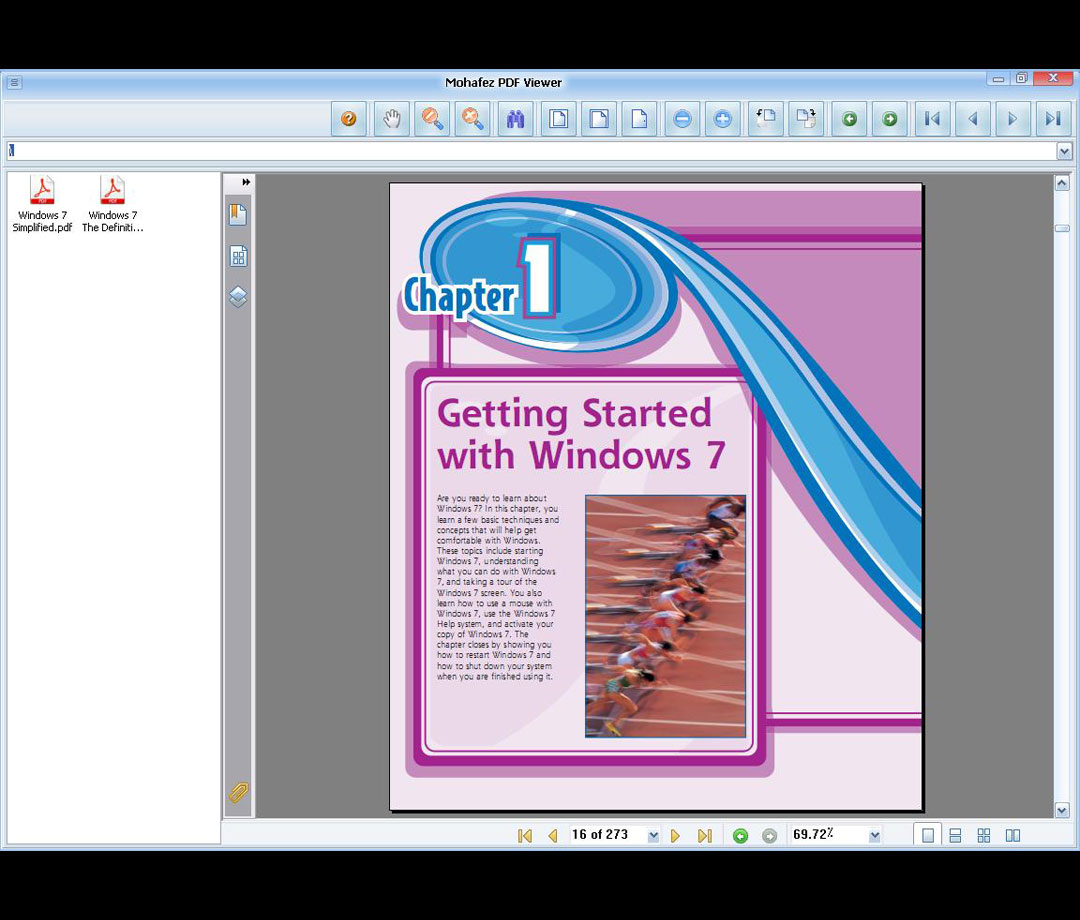
Task: Click the orange help question mark icon
Action: [349, 120]
